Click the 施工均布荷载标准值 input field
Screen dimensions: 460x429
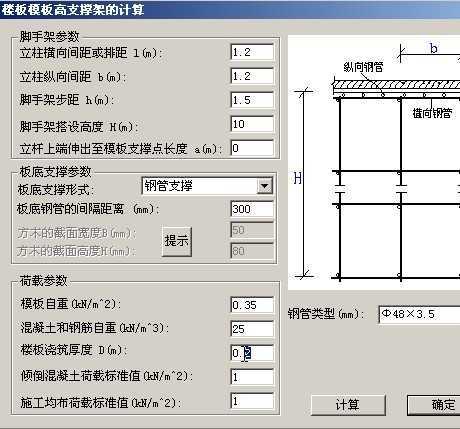(252, 401)
